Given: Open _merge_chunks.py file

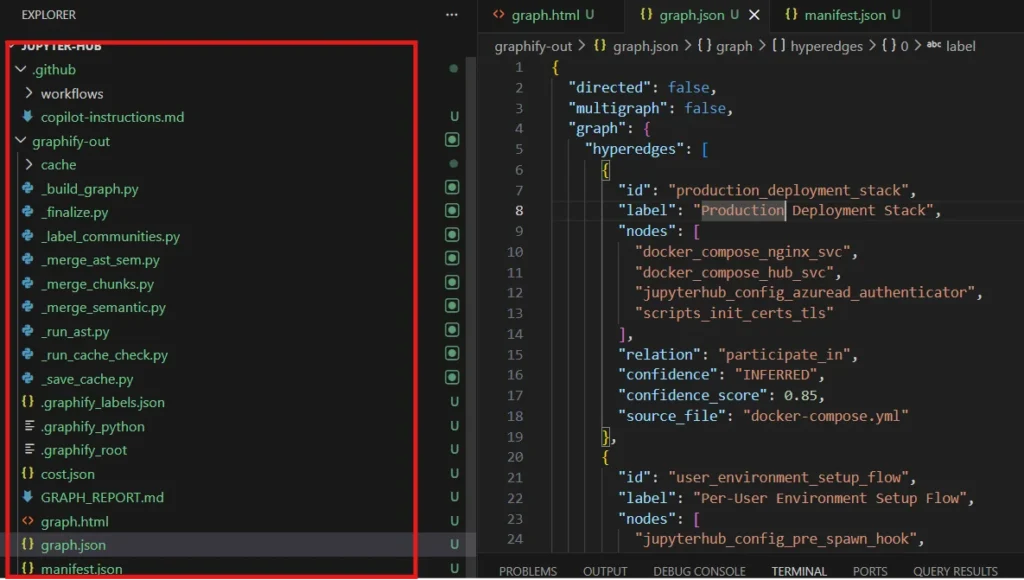Looking at the screenshot, I should [x=97, y=284].
